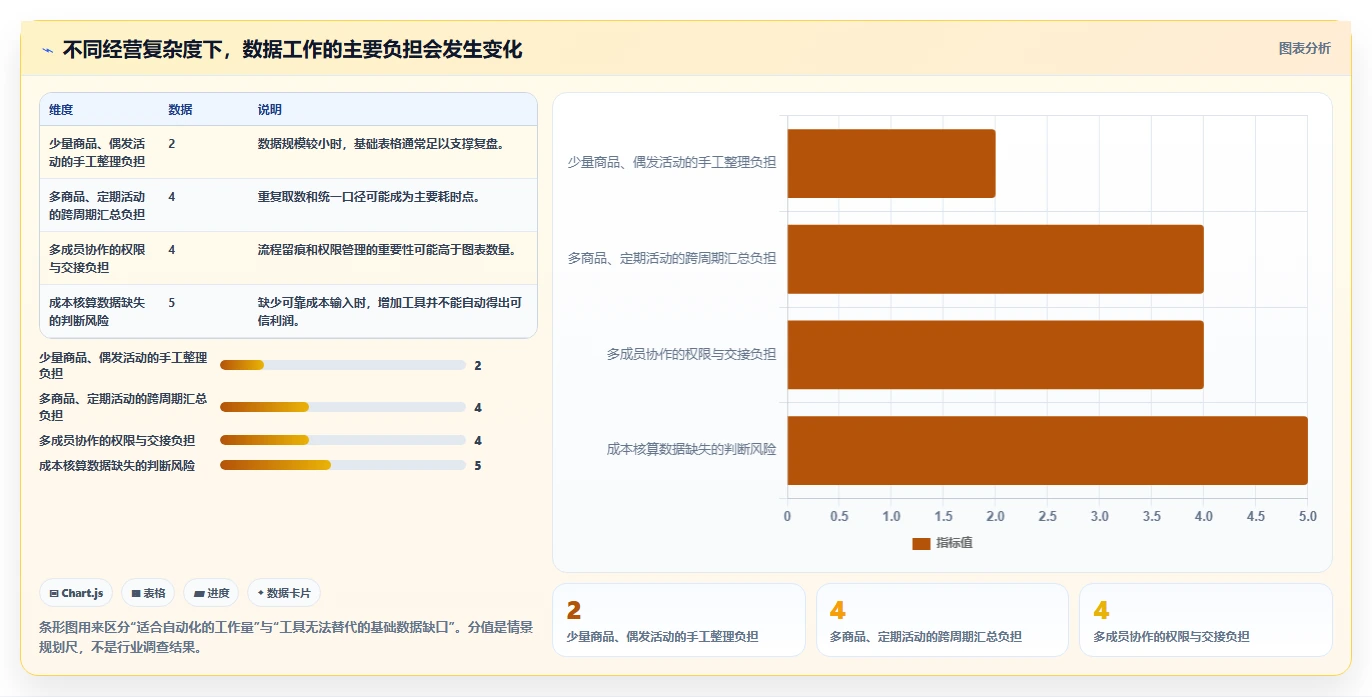This screenshot has height=697, width=1372.
Task: Click progress value 2 beside 少量商品 bar
Action: 478,366
